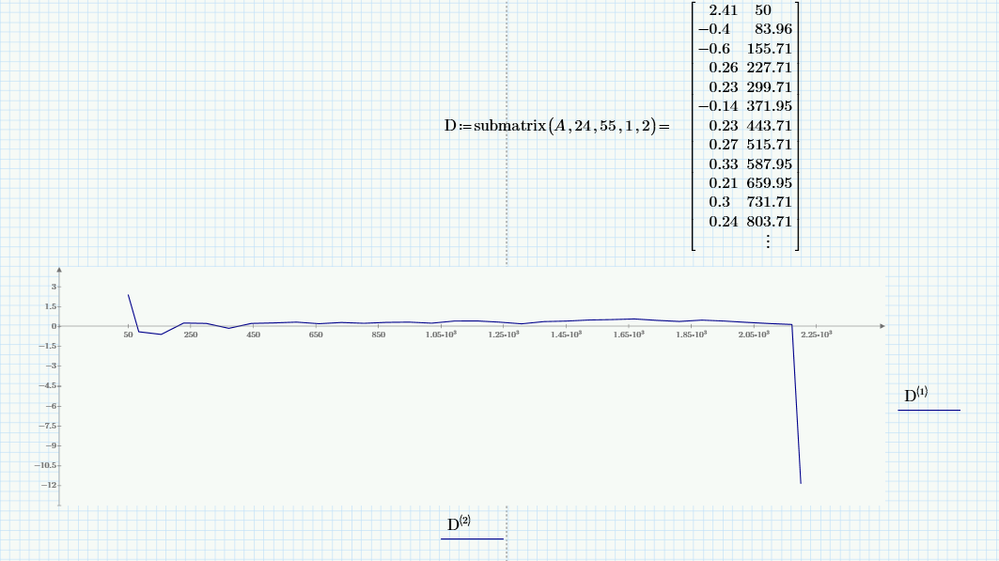Viewport: 999px width, 561px height.
Task: Click the matrix ellipsis to show more rows
Action: [x=768, y=241]
